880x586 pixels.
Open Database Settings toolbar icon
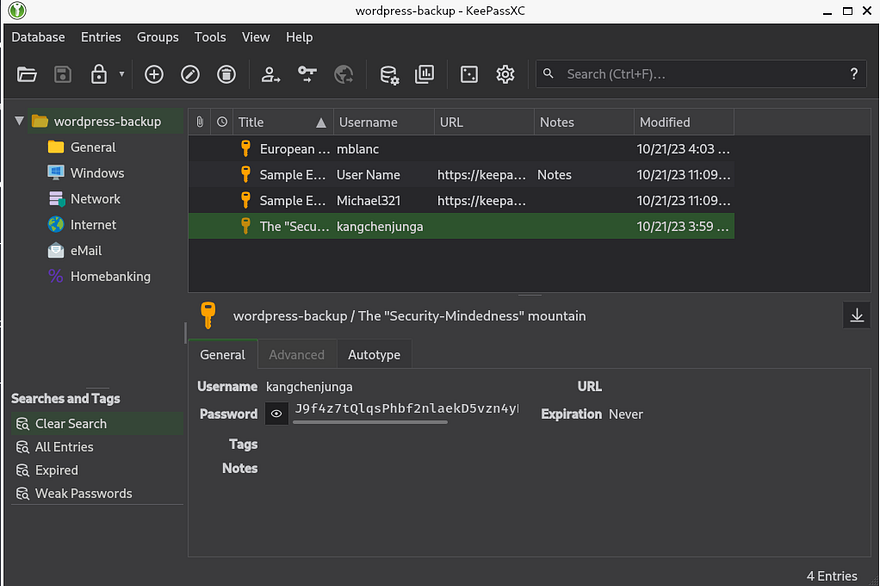click(x=389, y=74)
